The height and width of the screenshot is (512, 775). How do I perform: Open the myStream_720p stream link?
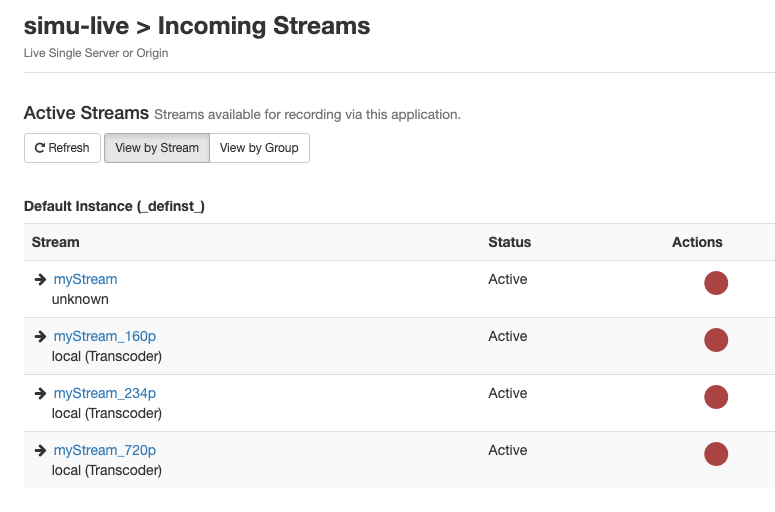pyautogui.click(x=104, y=450)
